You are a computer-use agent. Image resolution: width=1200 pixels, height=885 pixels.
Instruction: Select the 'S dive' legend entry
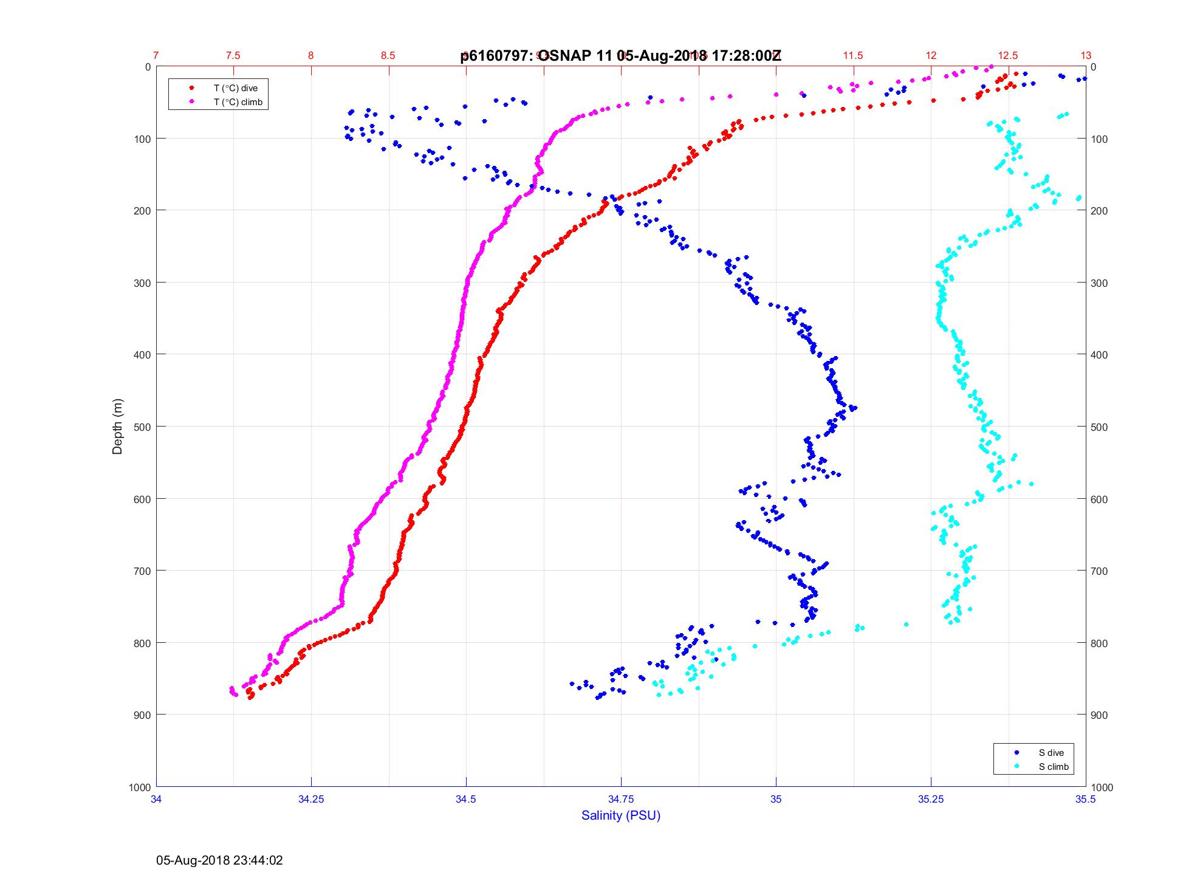[1052, 752]
